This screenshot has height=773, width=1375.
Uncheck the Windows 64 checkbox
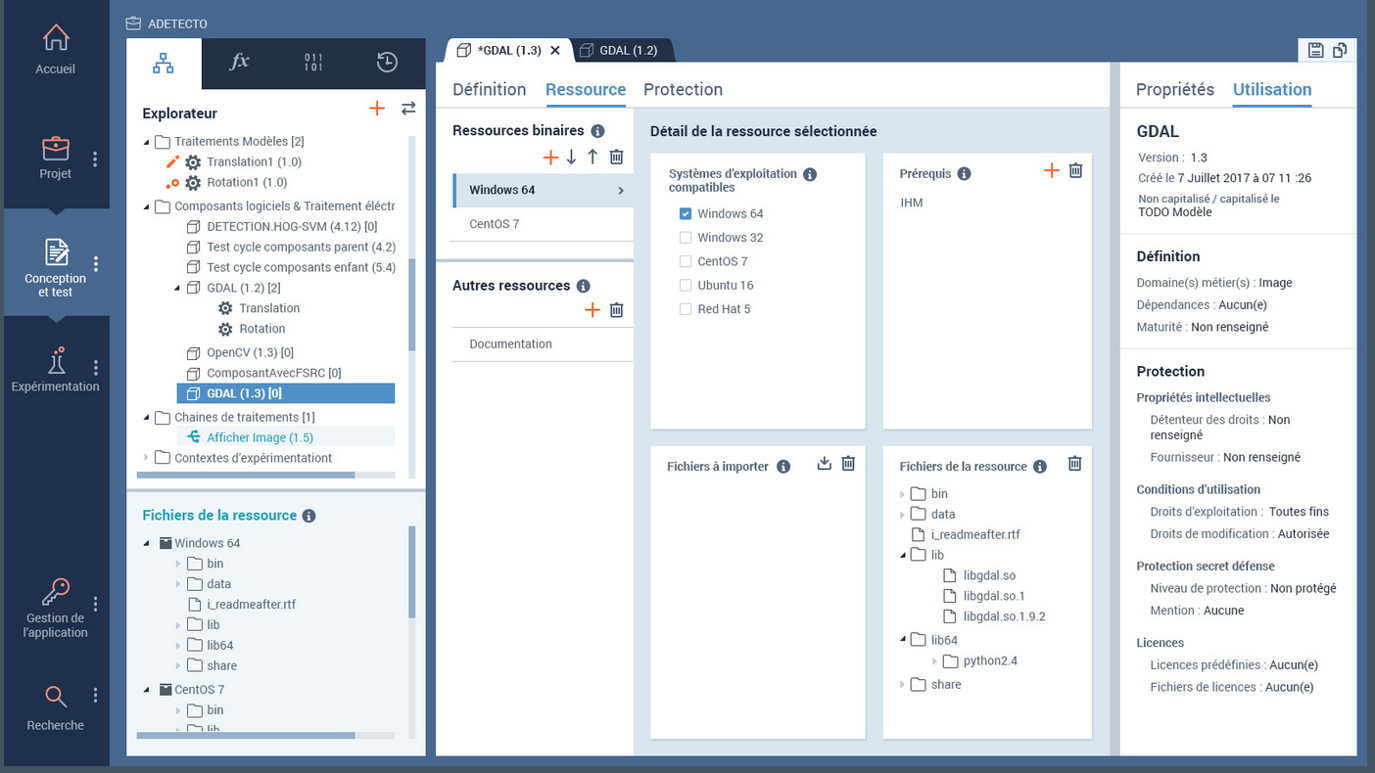tap(685, 214)
